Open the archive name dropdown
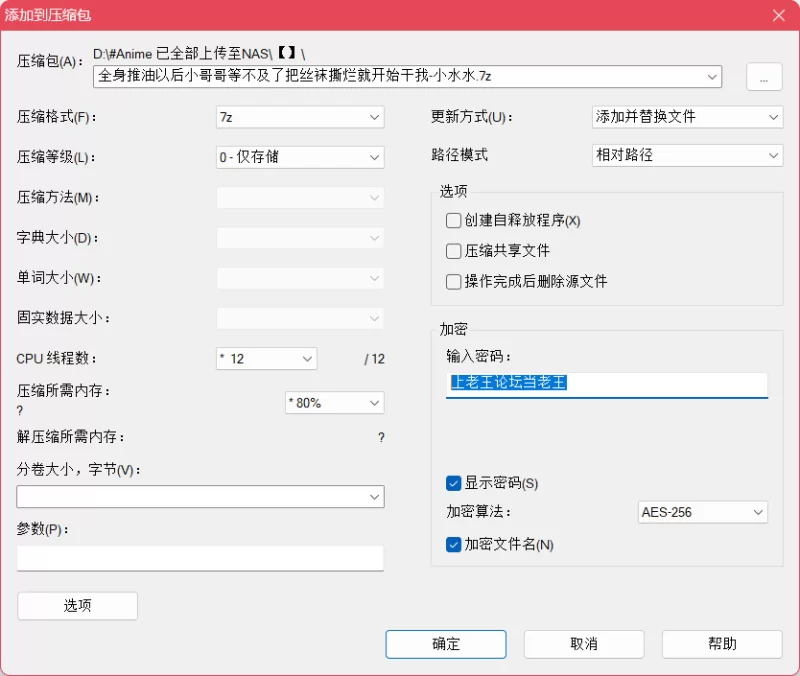 pos(712,77)
